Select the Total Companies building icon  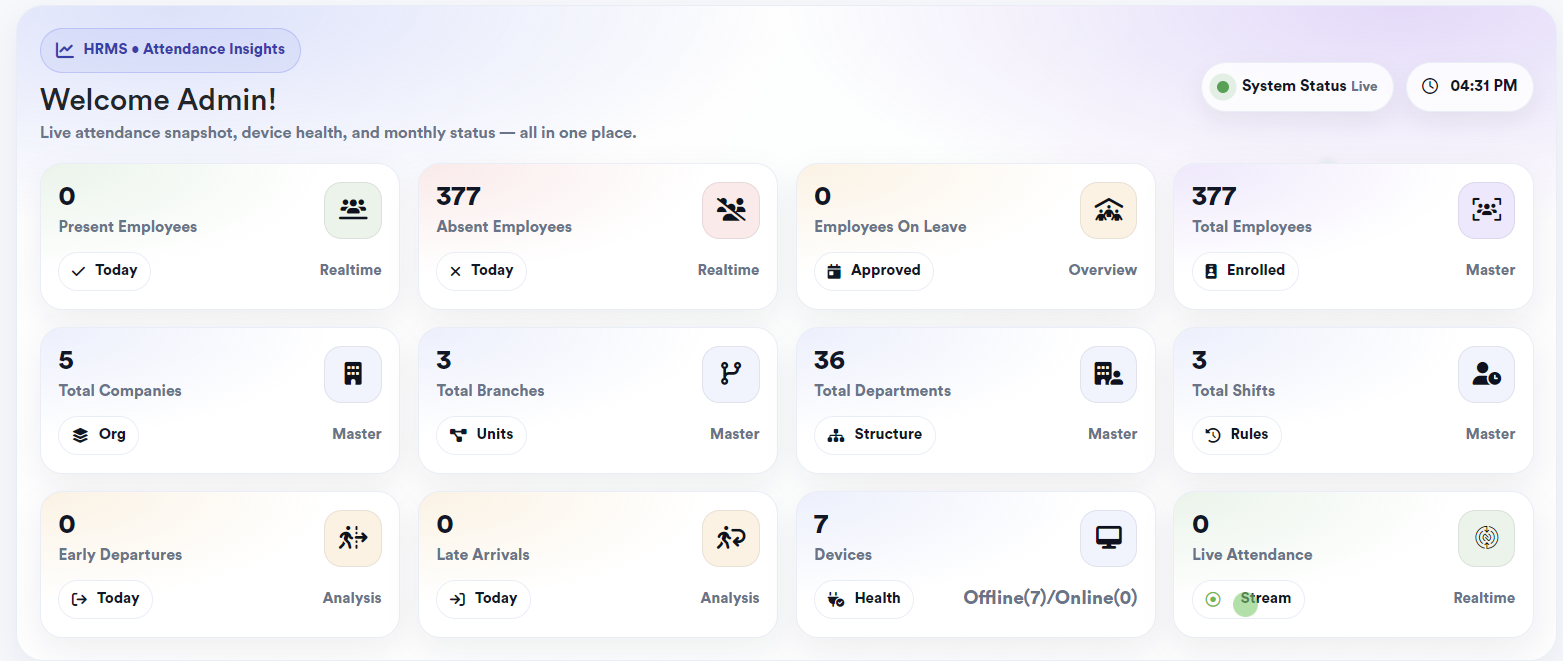pyautogui.click(x=352, y=374)
